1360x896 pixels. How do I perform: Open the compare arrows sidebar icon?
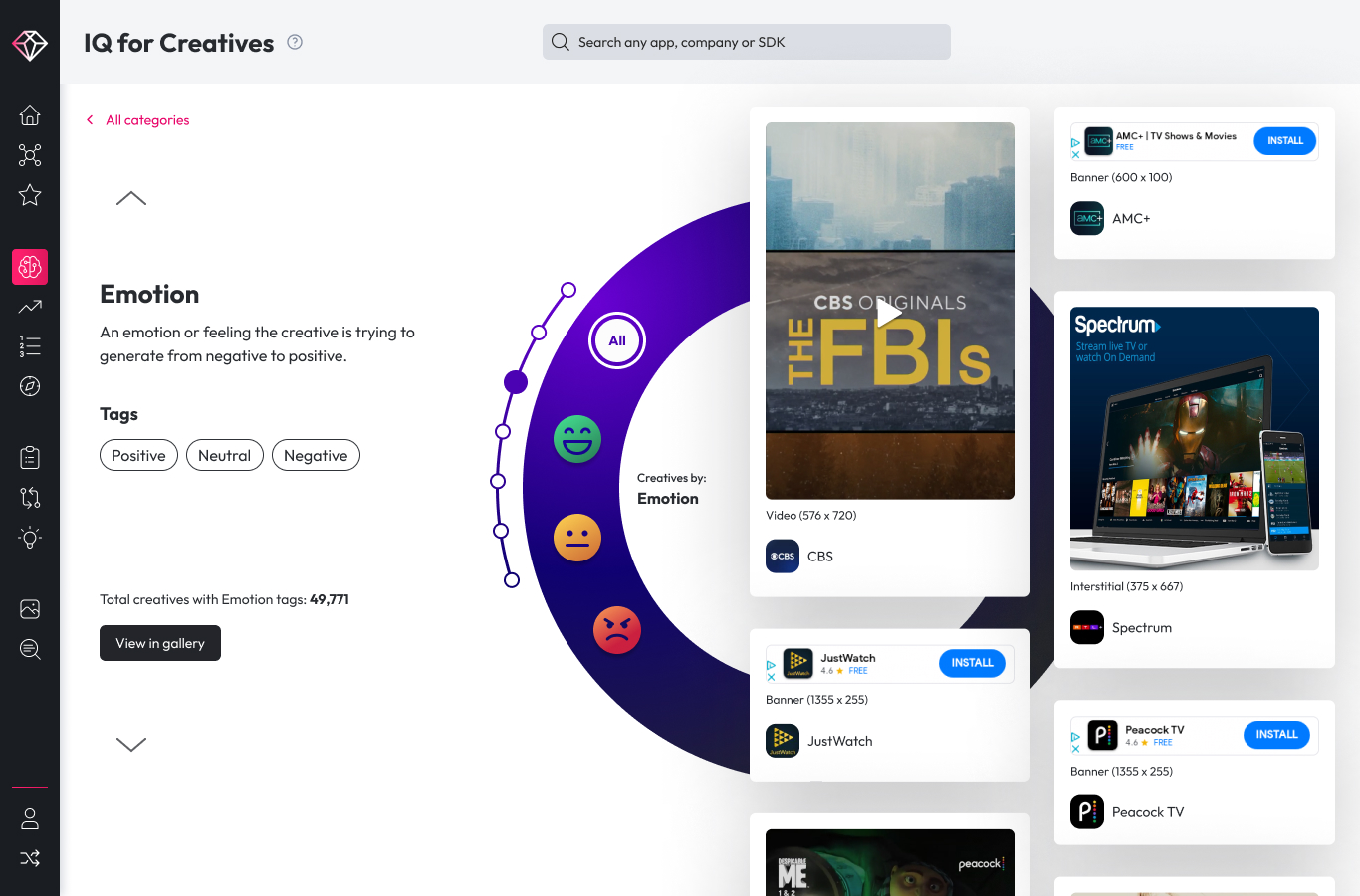point(30,498)
